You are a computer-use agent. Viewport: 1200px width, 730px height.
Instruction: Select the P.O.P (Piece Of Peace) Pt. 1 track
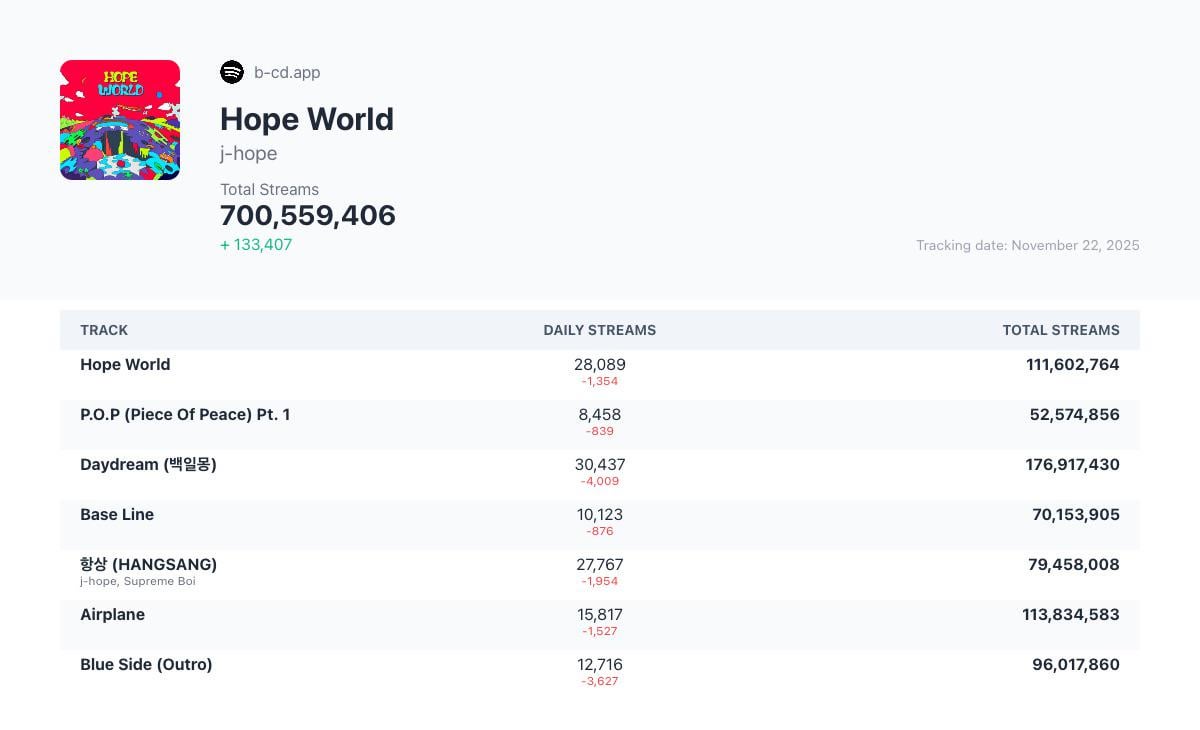click(x=185, y=415)
